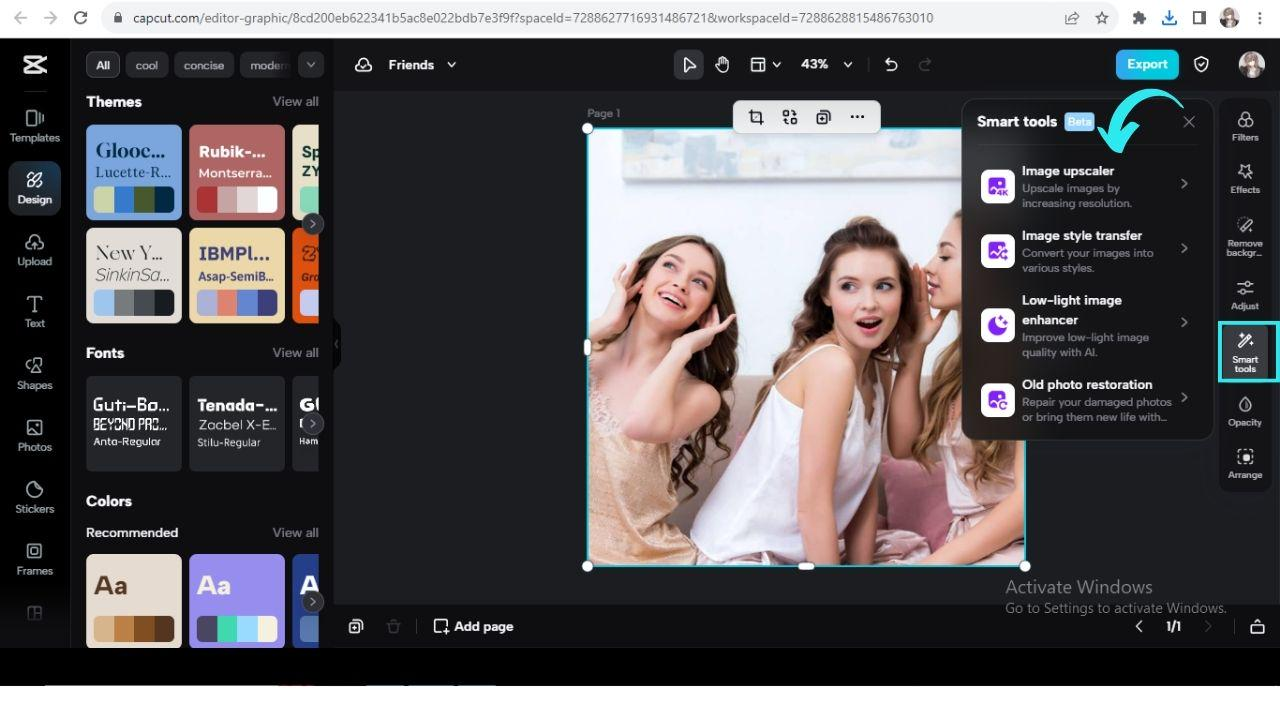Open more options via the ellipsis menu
Screen dimensions: 1280x720
coord(857,117)
